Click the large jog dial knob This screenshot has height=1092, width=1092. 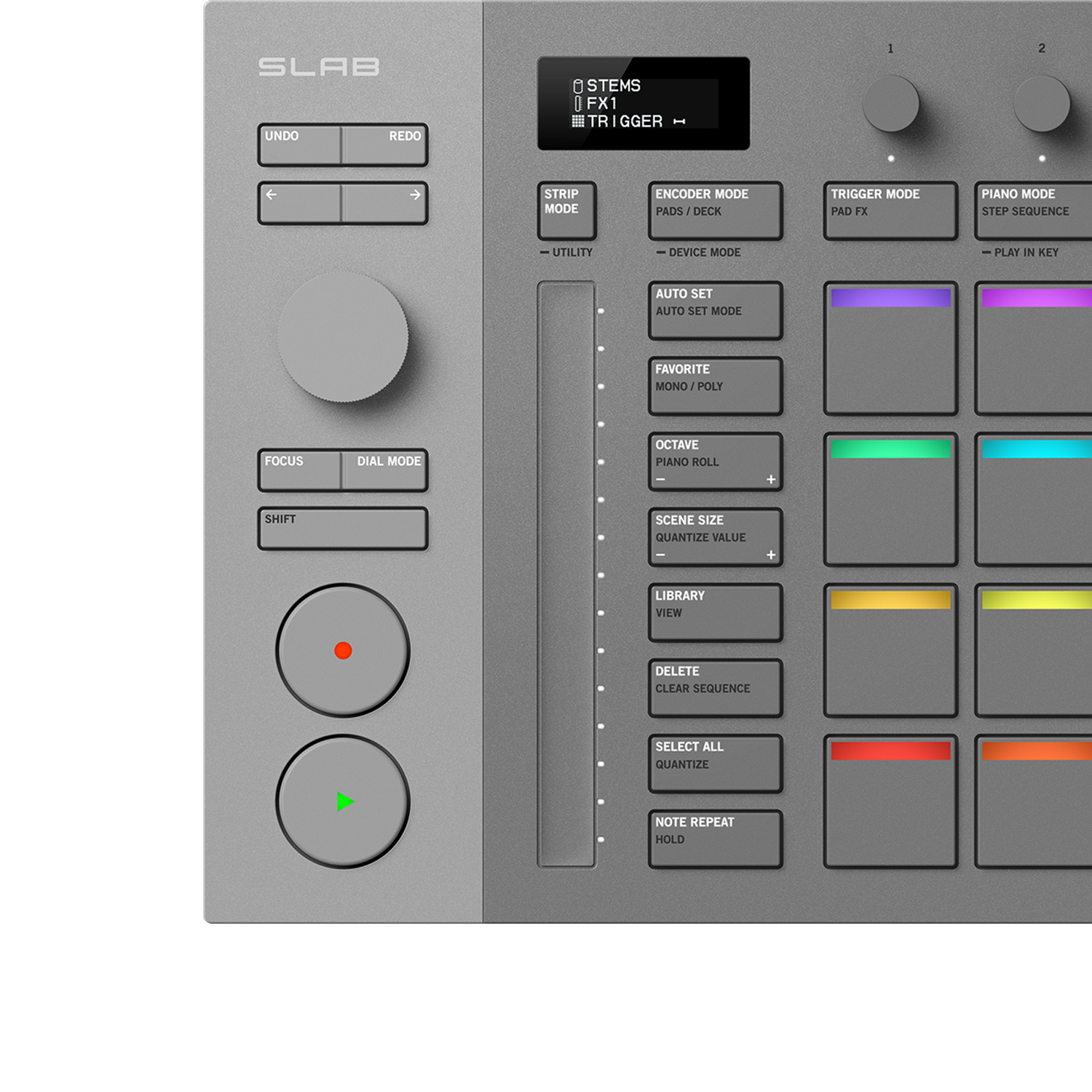(343, 337)
